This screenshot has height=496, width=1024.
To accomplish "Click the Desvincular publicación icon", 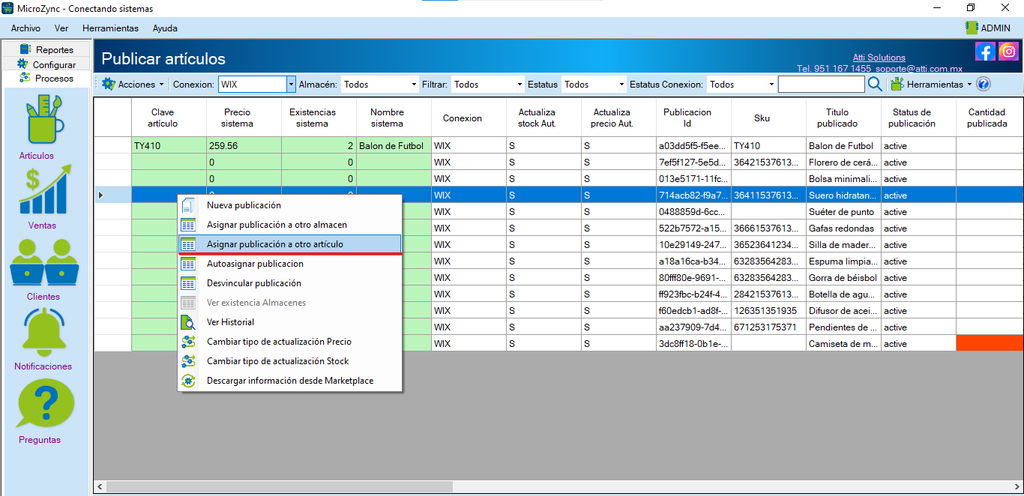I will (188, 283).
